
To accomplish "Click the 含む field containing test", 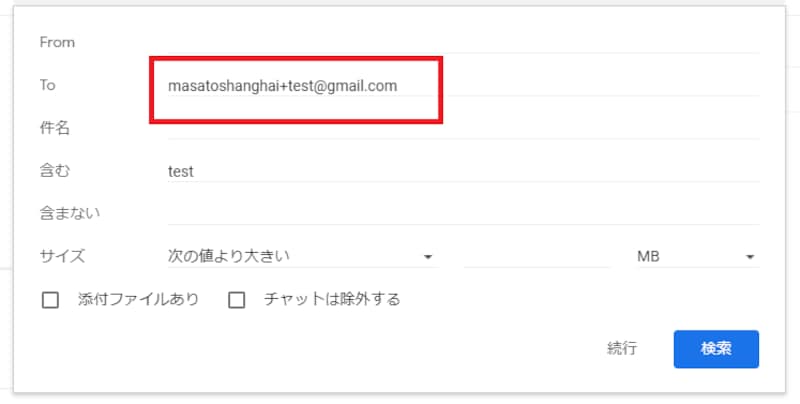I will tap(463, 171).
